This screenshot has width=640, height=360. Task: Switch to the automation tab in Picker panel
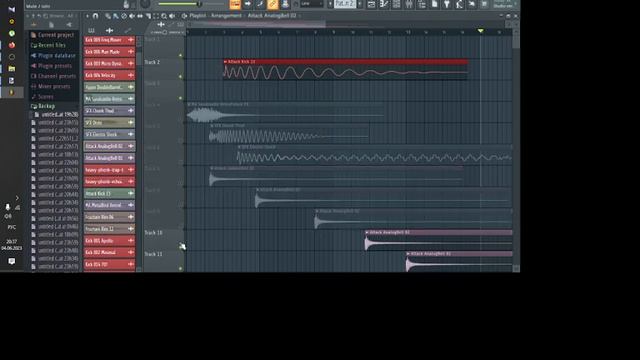(128, 31)
